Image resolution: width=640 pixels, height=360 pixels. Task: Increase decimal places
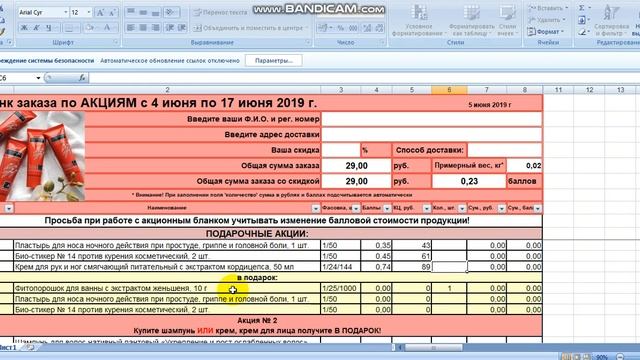[367, 28]
